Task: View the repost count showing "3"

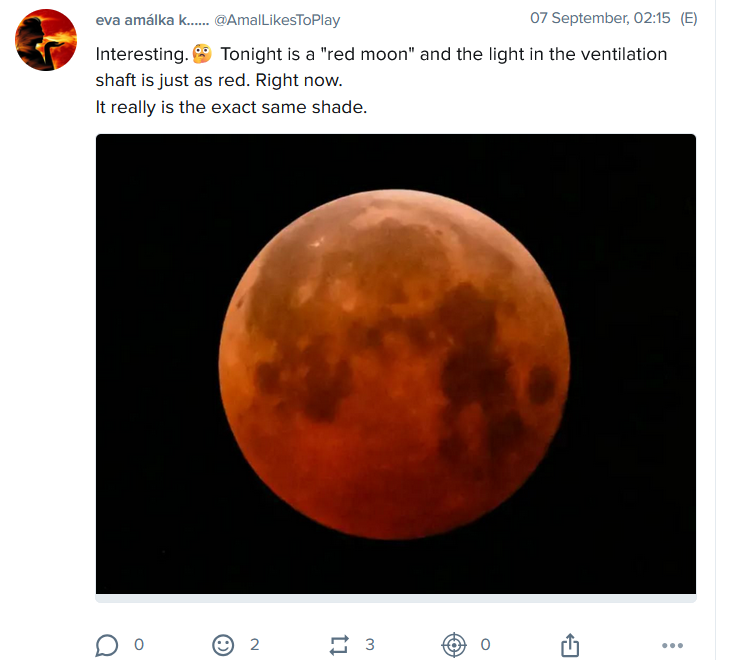Action: pyautogui.click(x=370, y=645)
